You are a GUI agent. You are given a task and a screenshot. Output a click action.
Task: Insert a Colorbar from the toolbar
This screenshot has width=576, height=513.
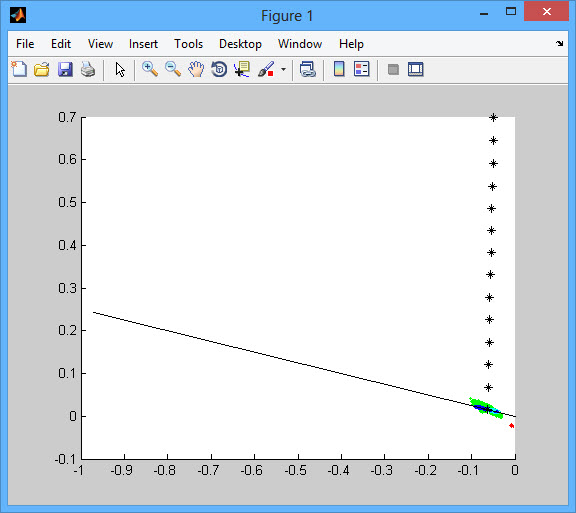(339, 69)
